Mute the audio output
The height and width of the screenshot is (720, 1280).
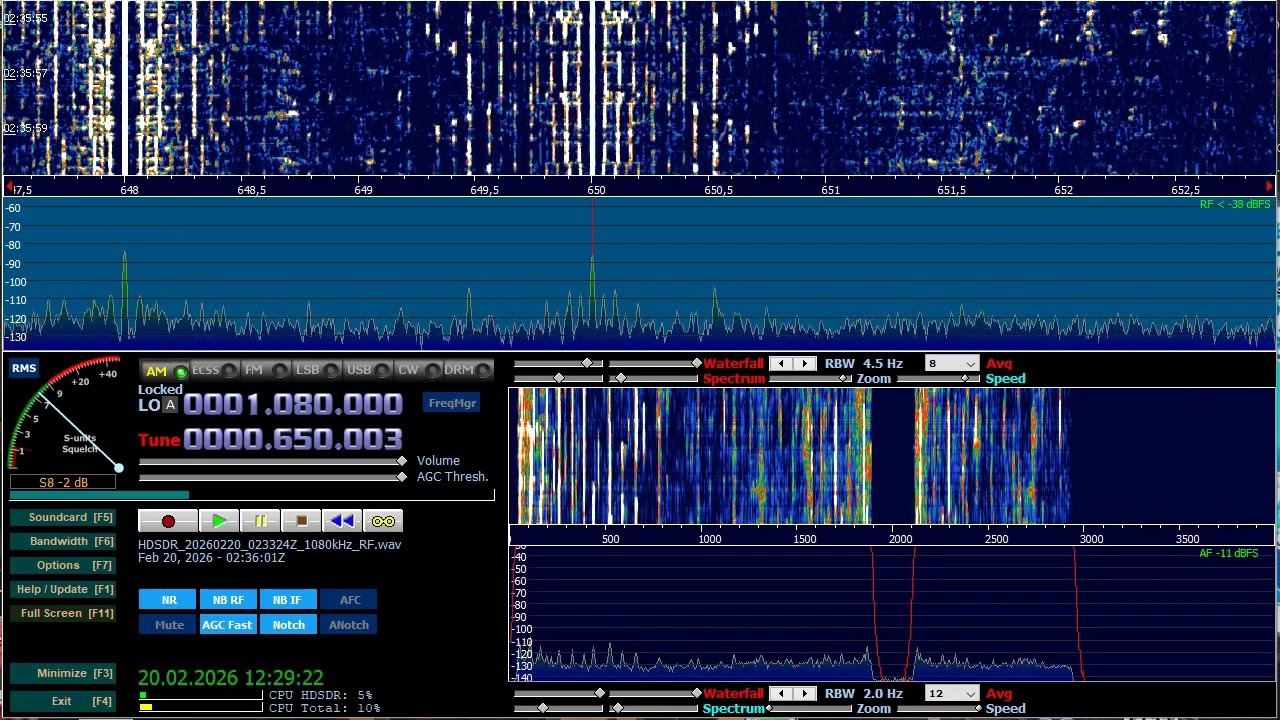tap(169, 625)
